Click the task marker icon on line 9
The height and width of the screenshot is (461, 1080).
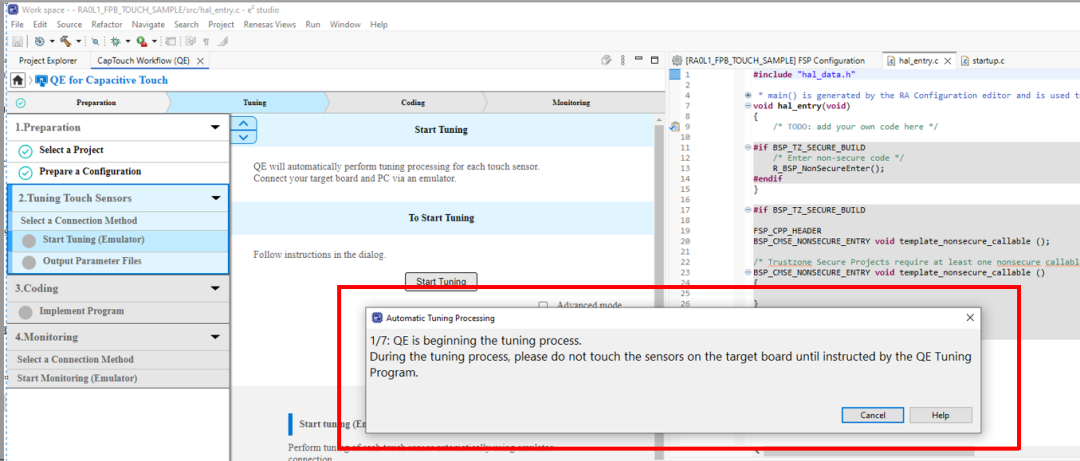pos(674,127)
